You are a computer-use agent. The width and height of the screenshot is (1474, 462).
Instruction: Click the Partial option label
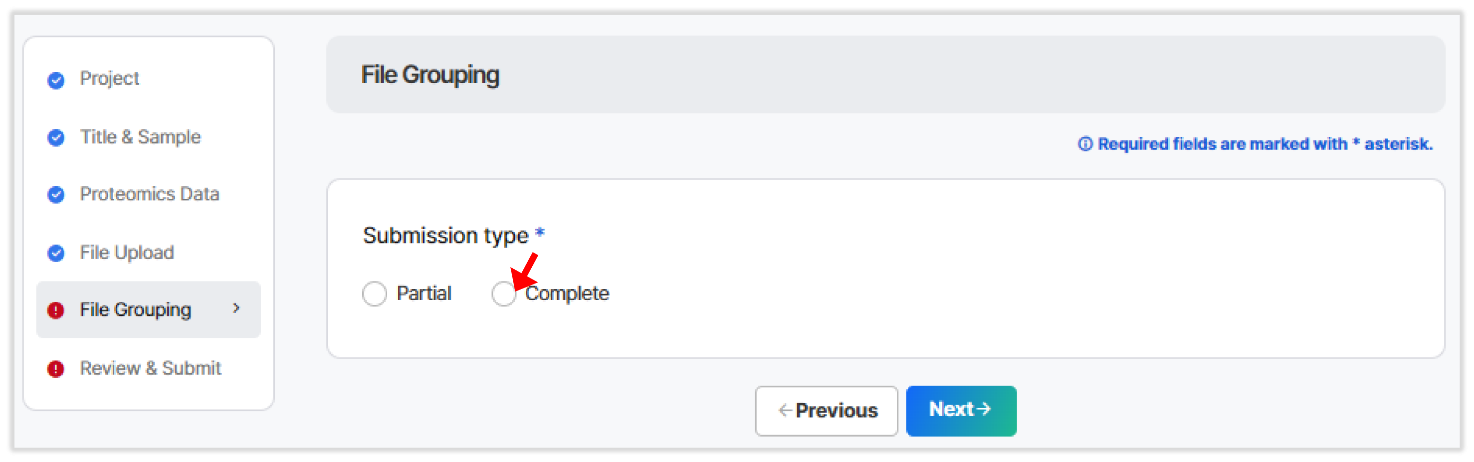[x=424, y=294]
